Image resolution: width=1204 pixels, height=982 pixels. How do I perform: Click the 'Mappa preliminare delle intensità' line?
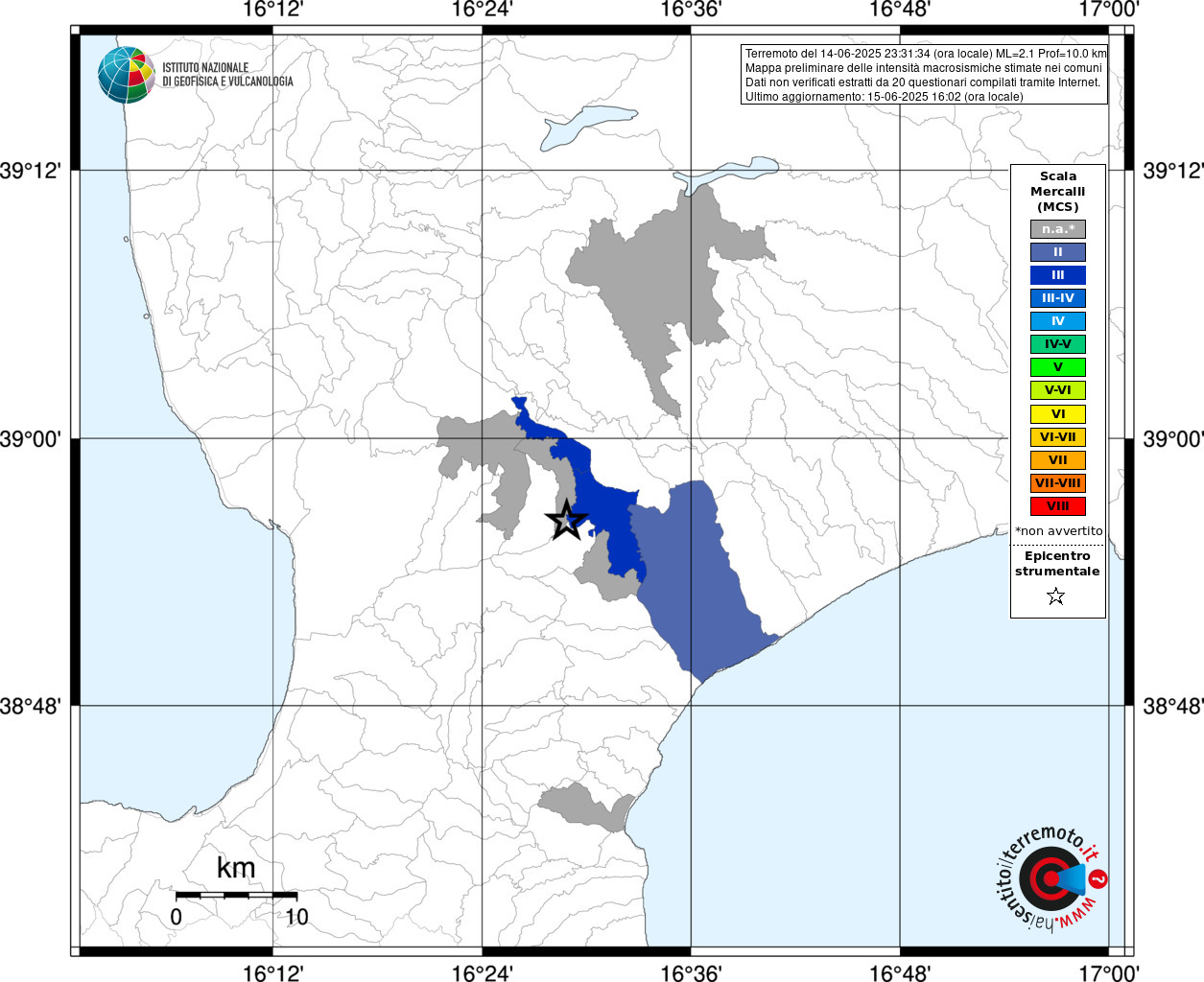924,68
